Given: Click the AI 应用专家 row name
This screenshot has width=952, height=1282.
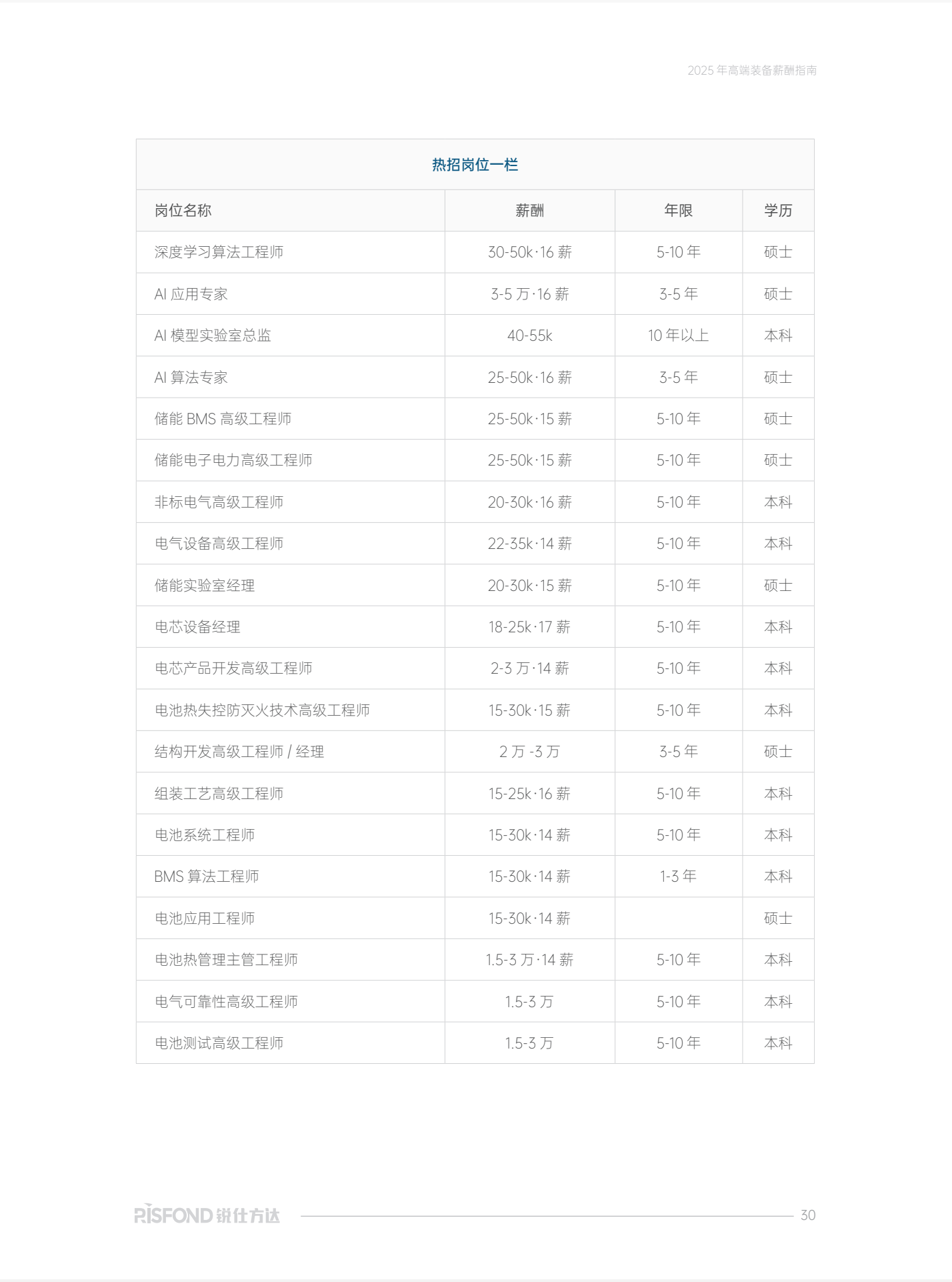Looking at the screenshot, I should [191, 294].
